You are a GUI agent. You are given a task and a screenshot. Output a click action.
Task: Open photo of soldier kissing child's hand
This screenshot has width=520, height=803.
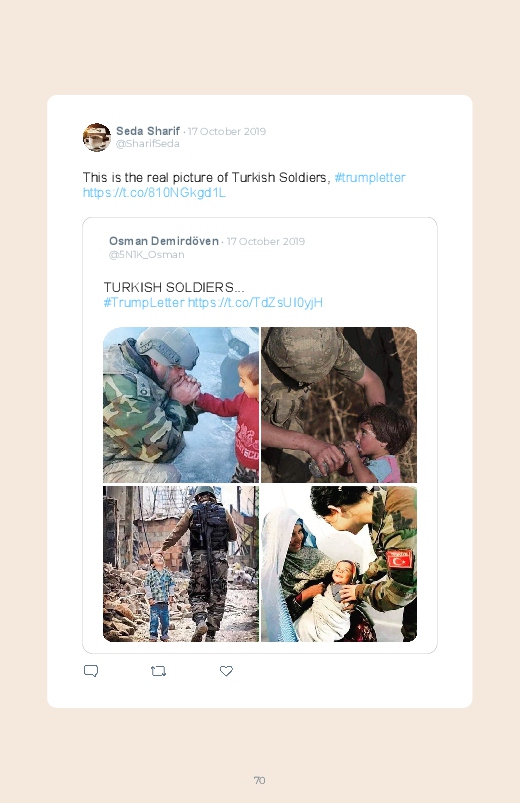pos(181,405)
